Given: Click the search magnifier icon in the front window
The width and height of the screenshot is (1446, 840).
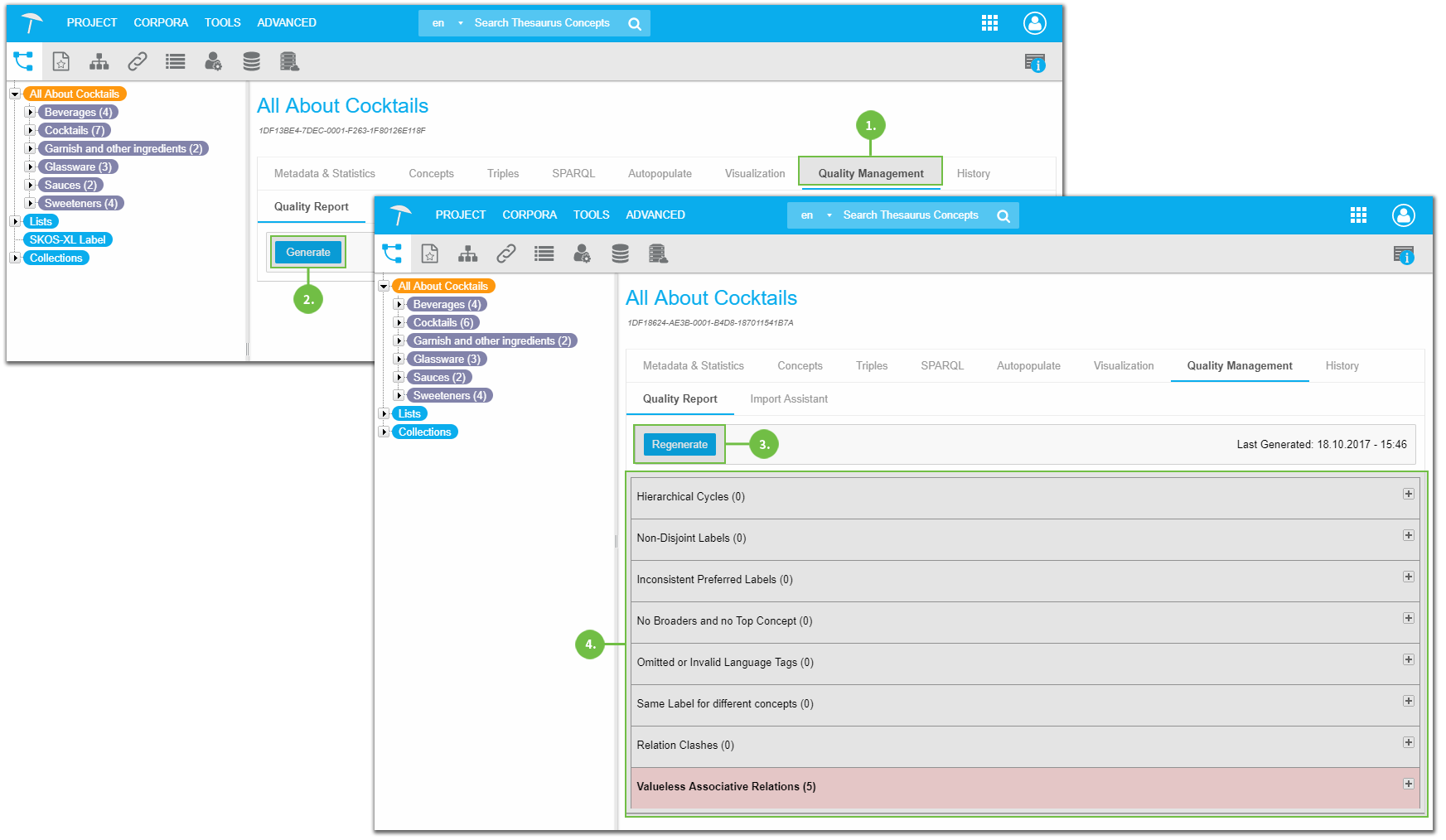Looking at the screenshot, I should [1003, 216].
